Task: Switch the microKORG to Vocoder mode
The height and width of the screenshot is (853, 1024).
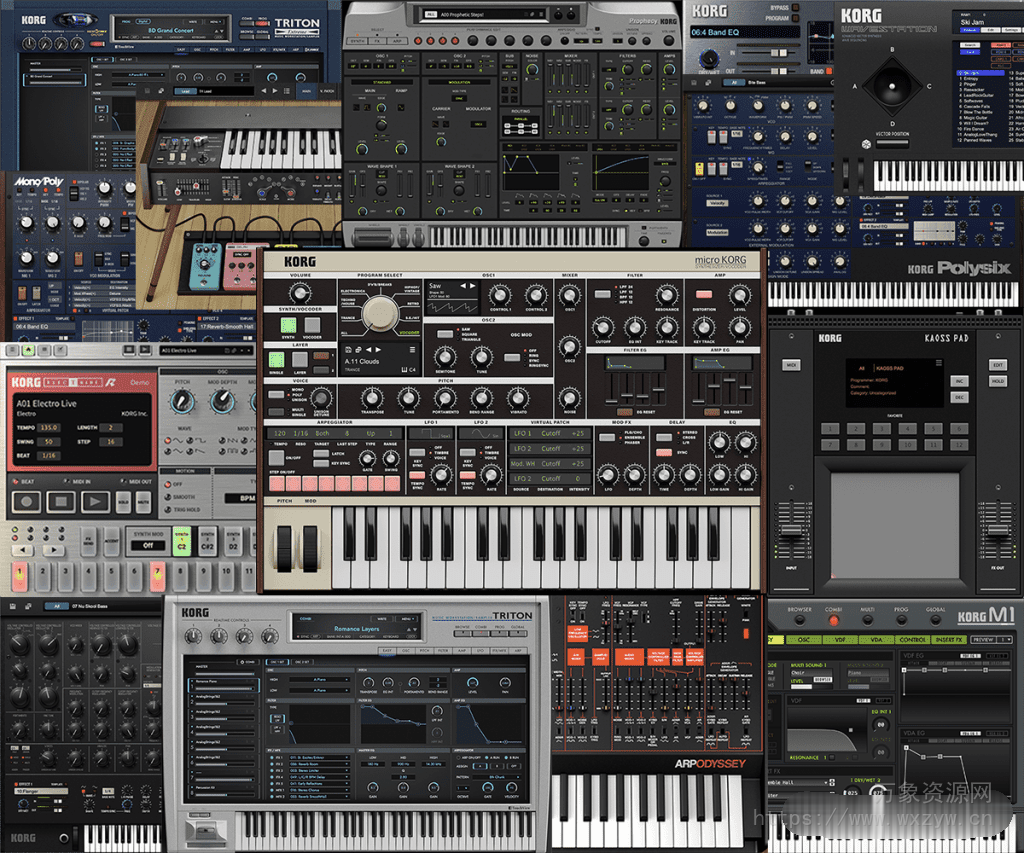Action: pos(312,323)
